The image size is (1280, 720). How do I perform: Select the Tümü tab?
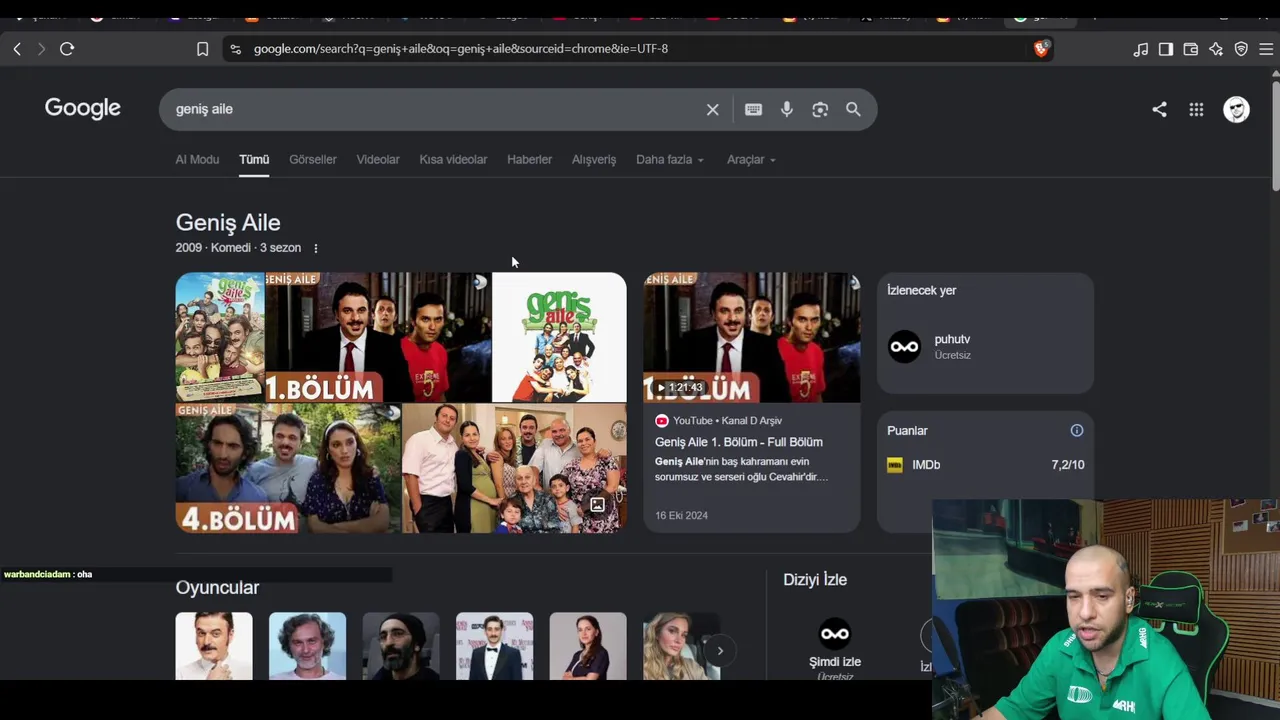point(254,160)
